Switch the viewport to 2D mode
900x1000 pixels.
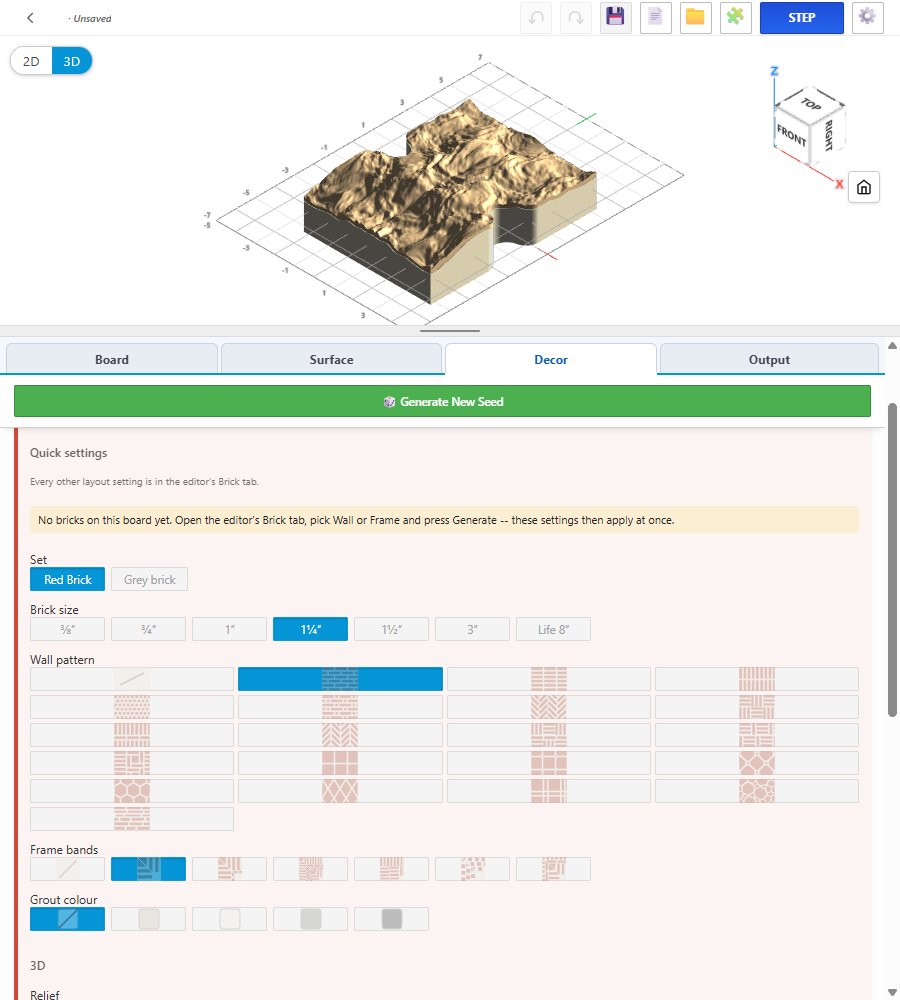coord(31,61)
